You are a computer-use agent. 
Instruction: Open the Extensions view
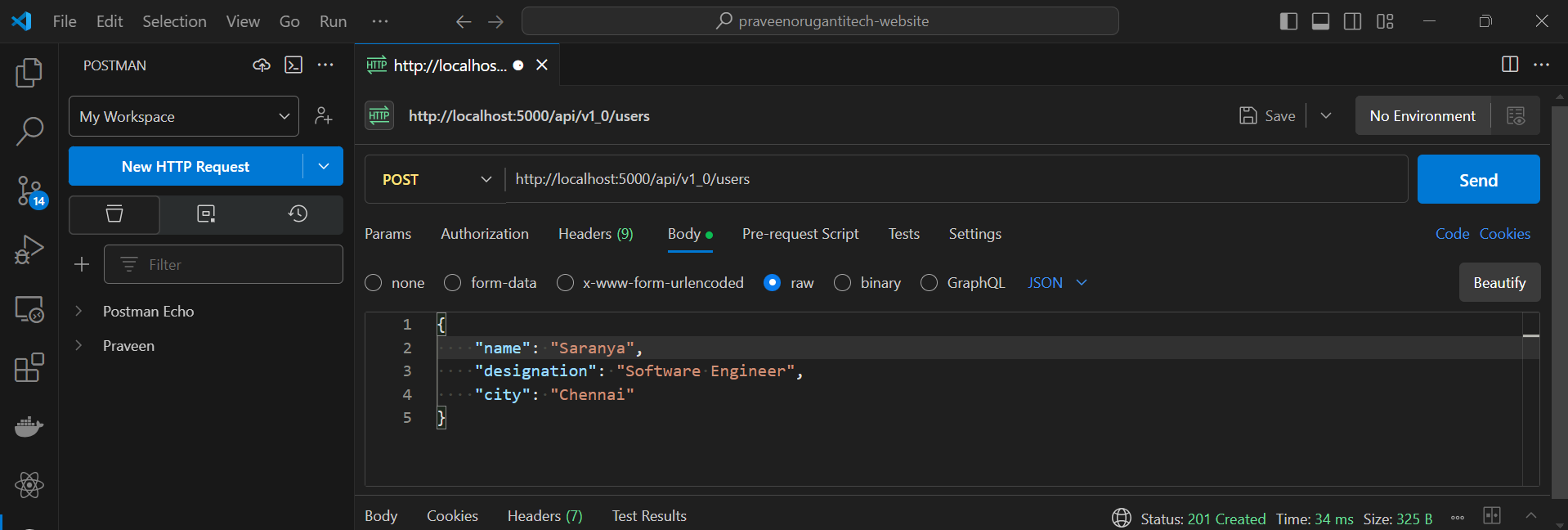pos(29,368)
